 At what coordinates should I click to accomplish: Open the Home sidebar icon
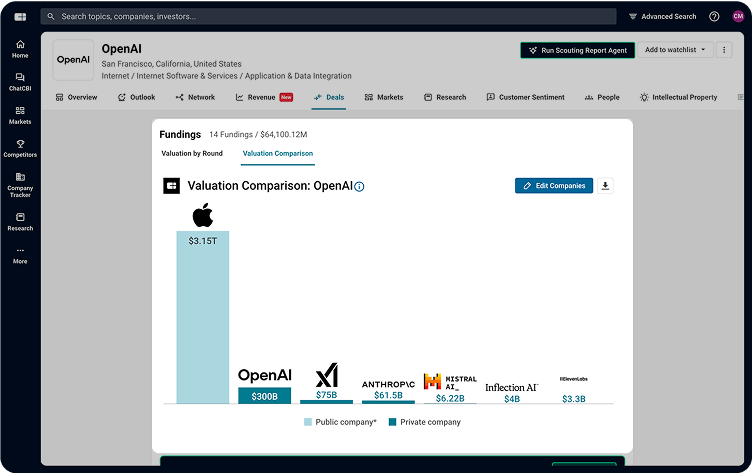[x=20, y=48]
